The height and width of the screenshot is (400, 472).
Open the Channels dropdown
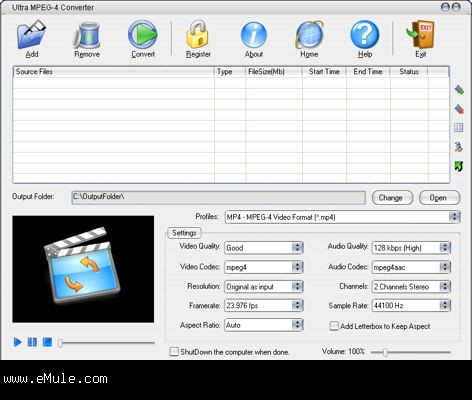pos(411,286)
